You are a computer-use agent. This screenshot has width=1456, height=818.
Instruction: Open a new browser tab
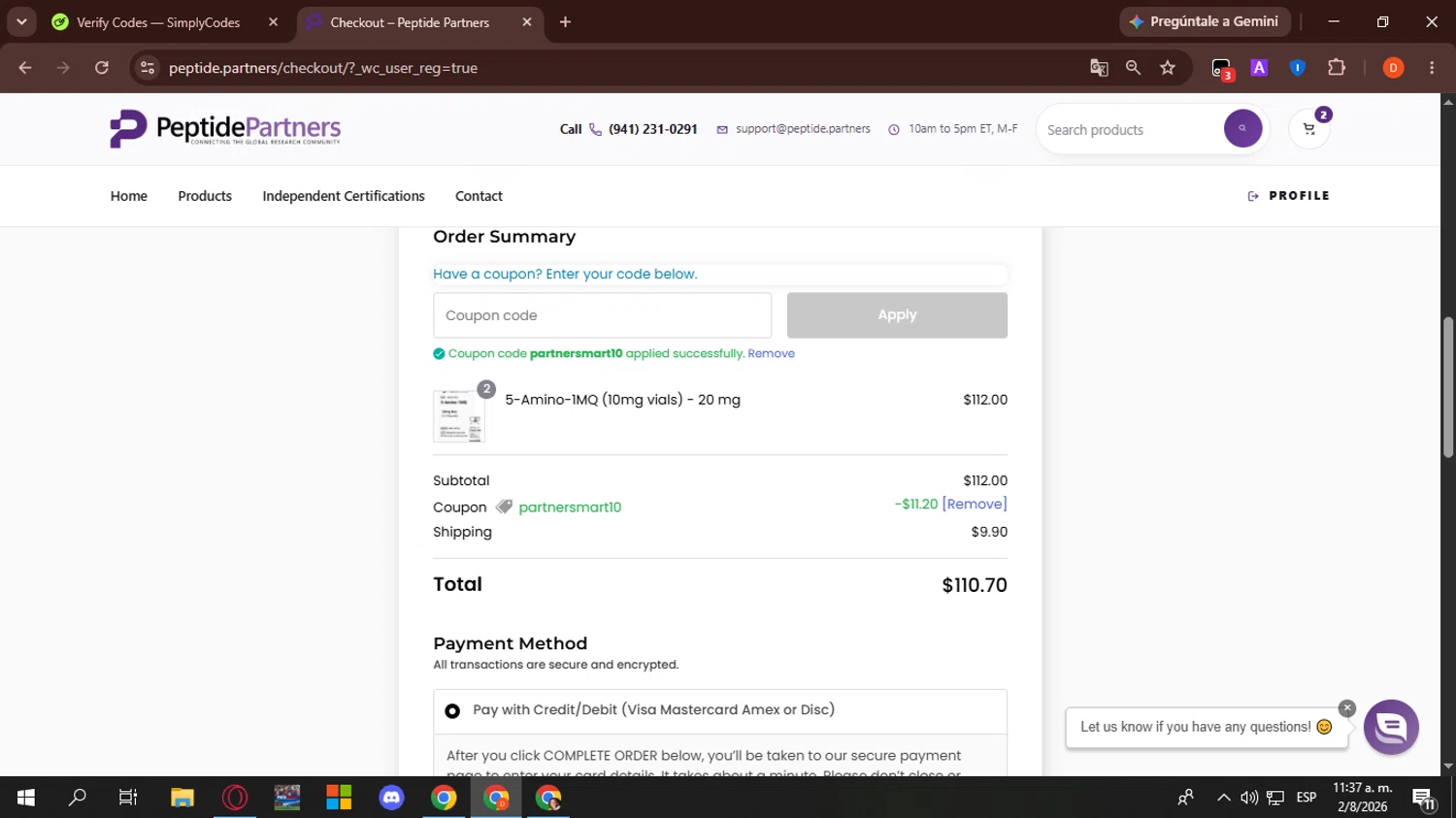point(565,22)
